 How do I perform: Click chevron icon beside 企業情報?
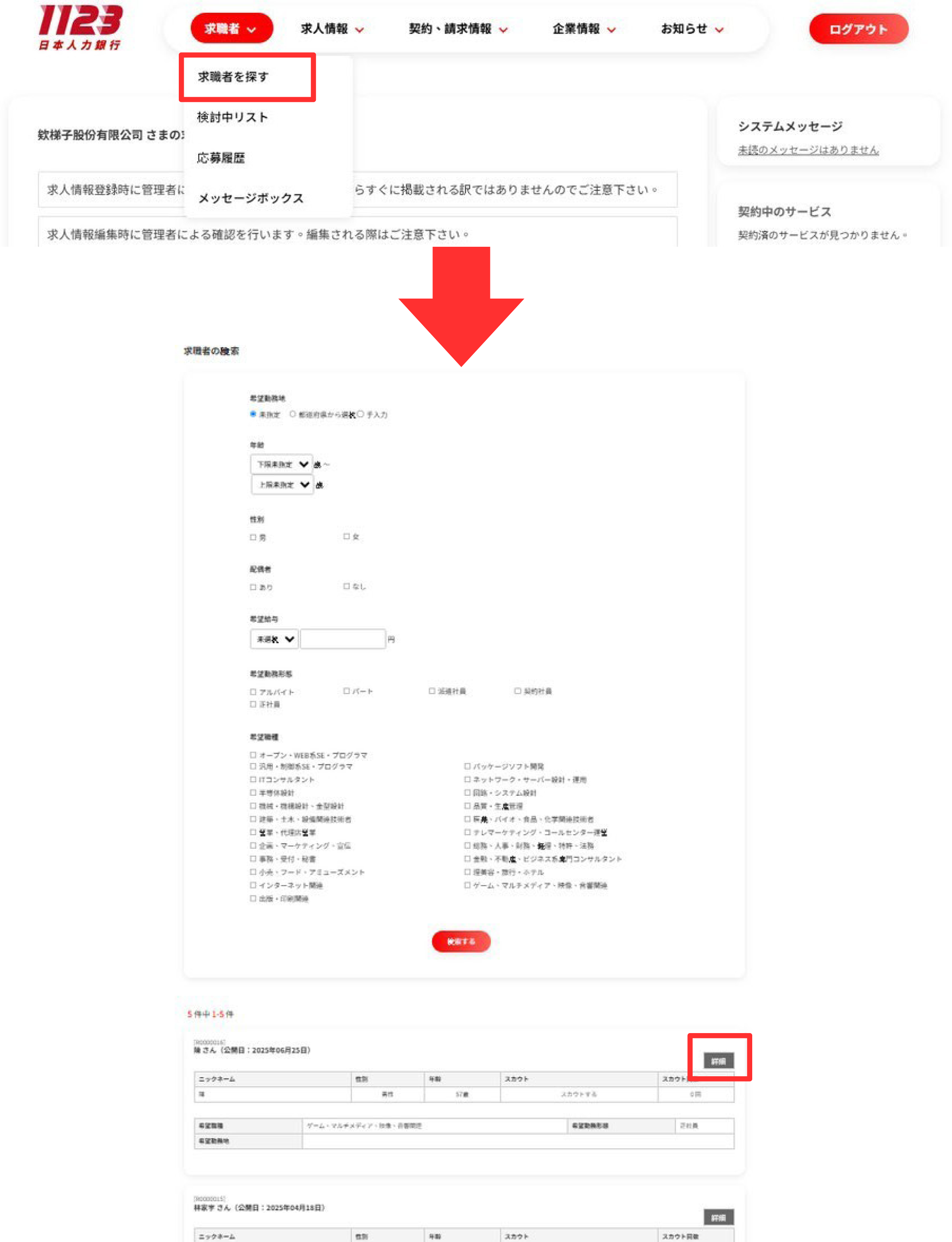pyautogui.click(x=611, y=30)
